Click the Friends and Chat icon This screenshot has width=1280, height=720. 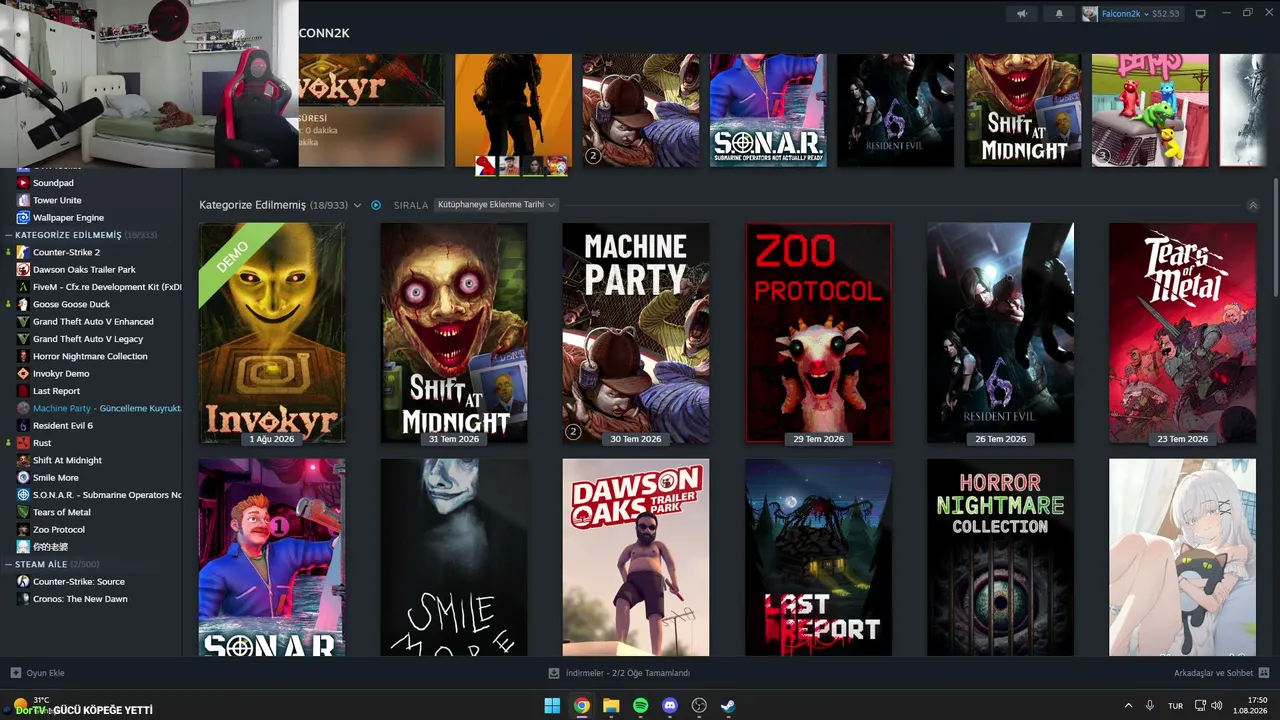1264,673
